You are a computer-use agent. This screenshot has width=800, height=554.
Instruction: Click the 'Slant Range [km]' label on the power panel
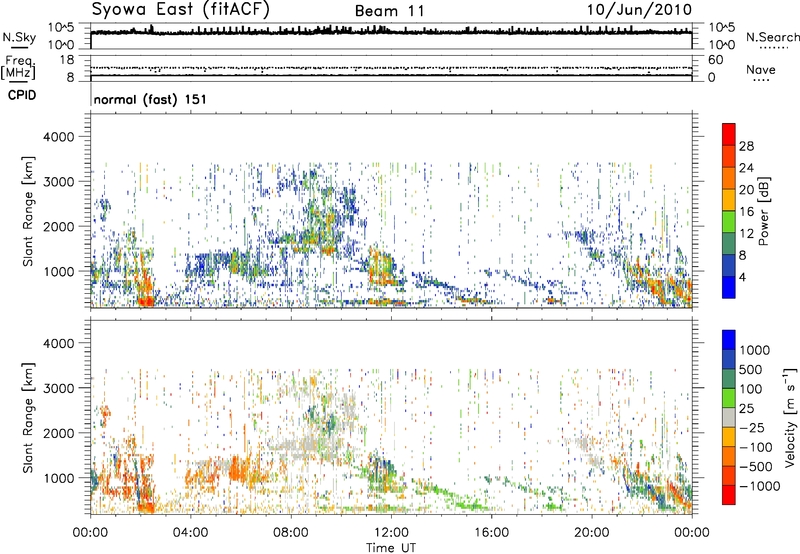pyautogui.click(x=28, y=211)
